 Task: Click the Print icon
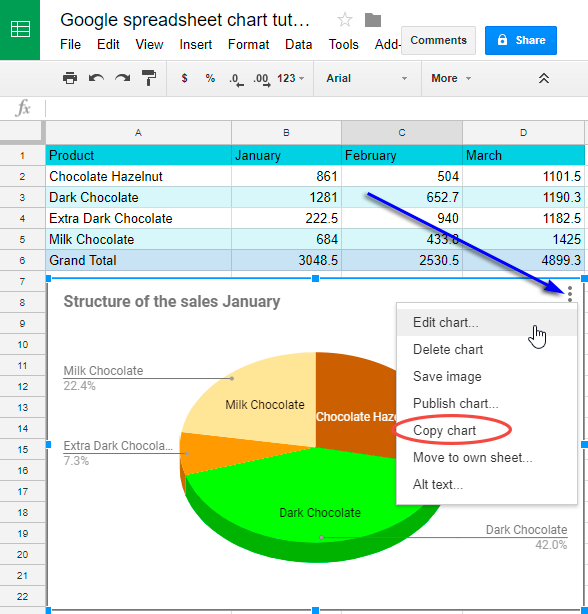(70, 78)
